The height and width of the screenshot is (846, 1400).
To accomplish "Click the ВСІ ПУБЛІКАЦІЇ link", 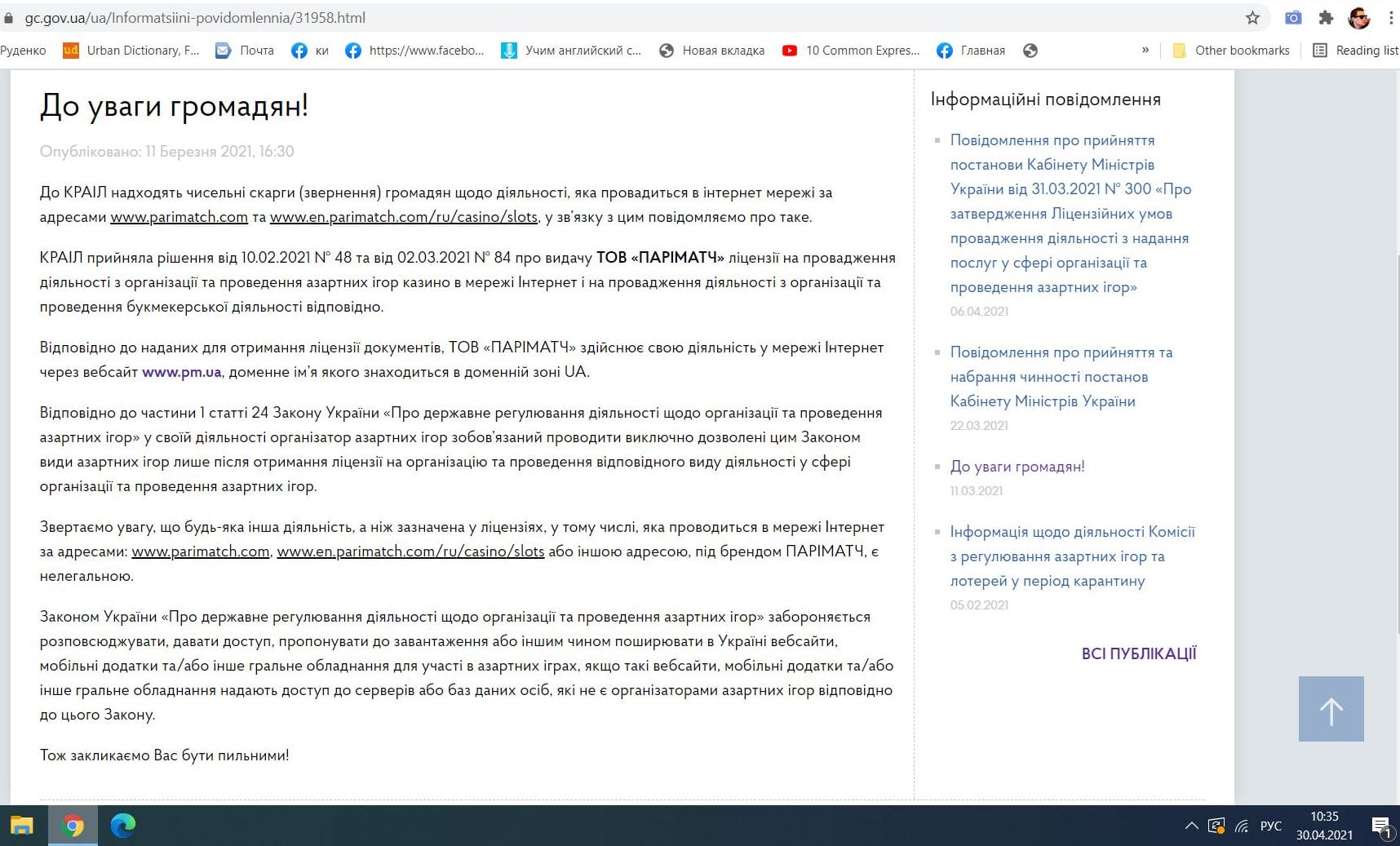I will pos(1138,653).
